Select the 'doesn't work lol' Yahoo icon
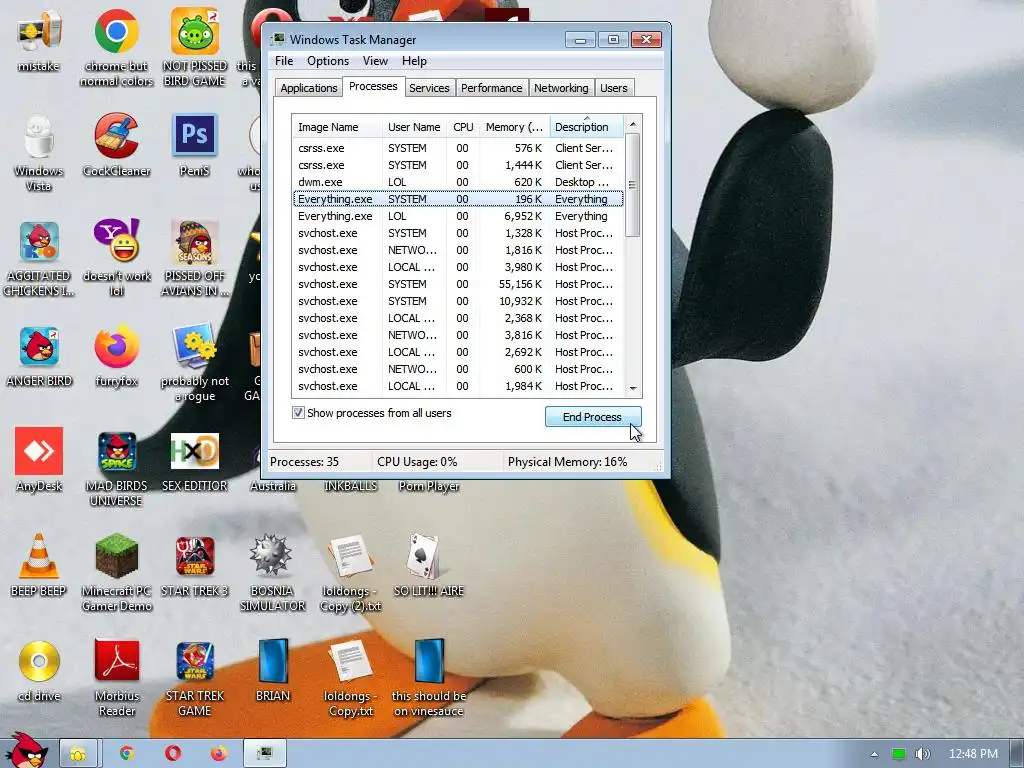1024x768 pixels. pyautogui.click(x=116, y=257)
